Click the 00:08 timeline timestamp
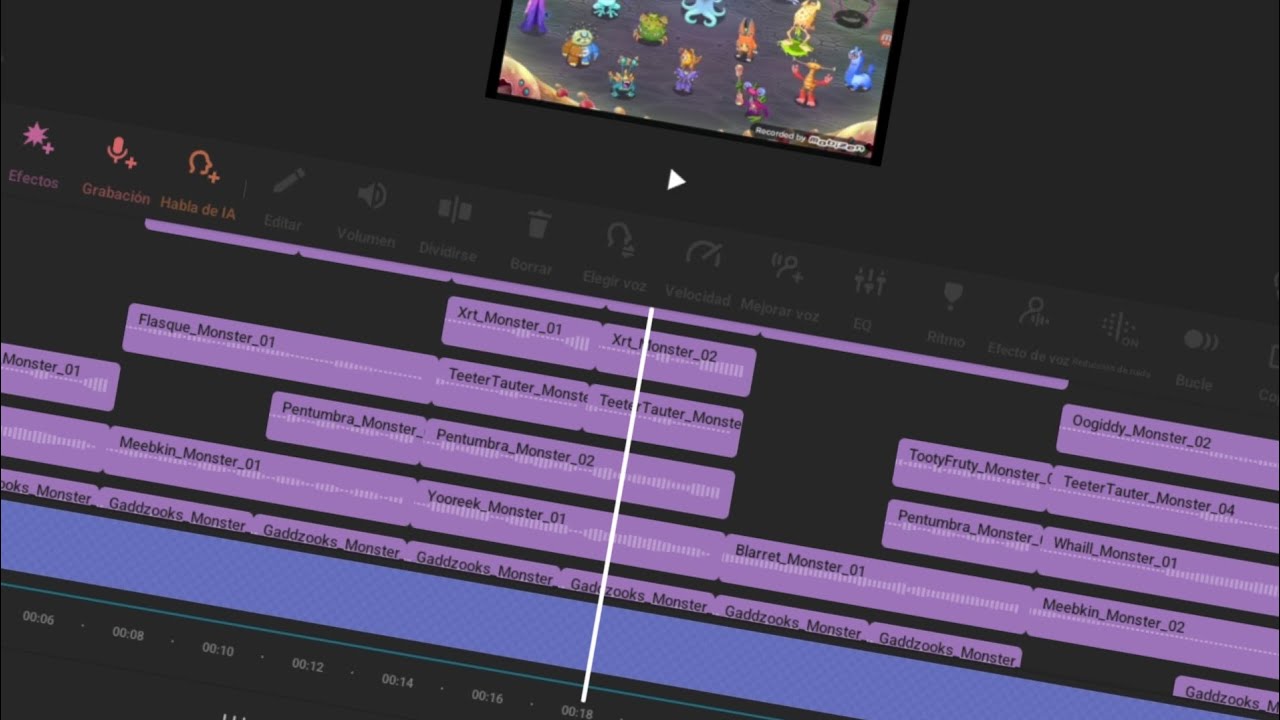The height and width of the screenshot is (720, 1280). [x=128, y=634]
